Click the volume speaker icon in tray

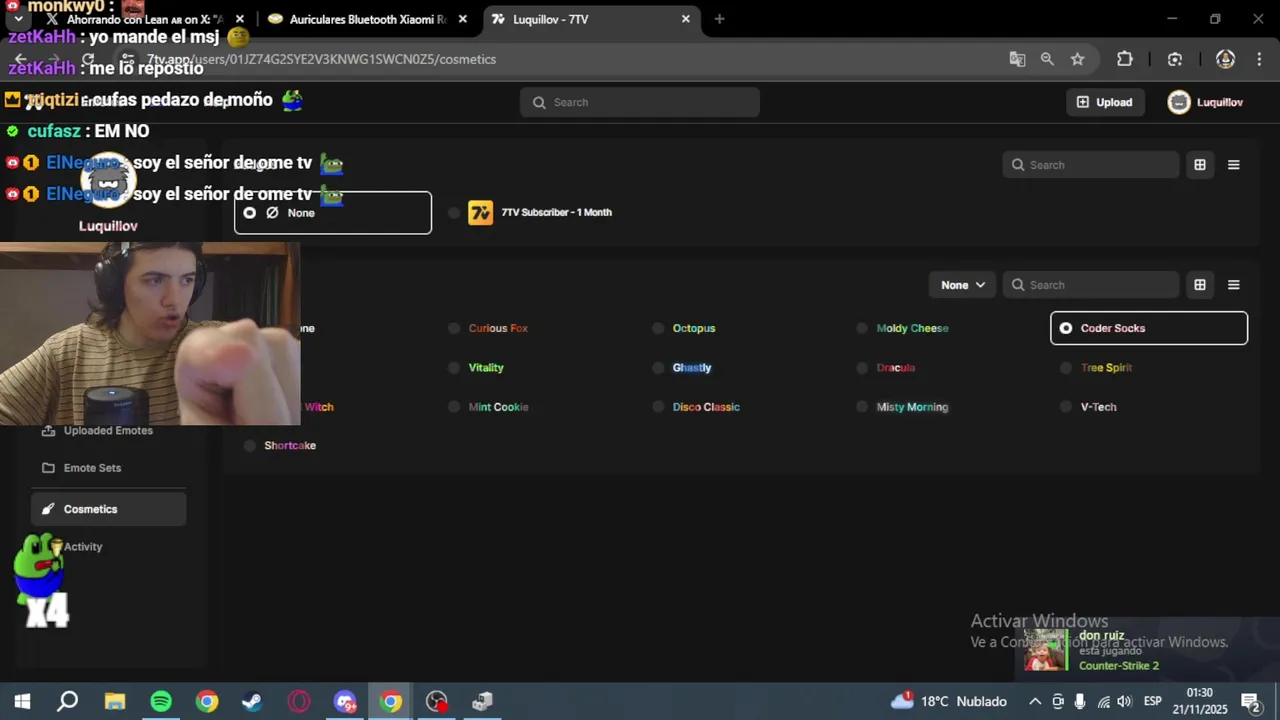[1125, 702]
